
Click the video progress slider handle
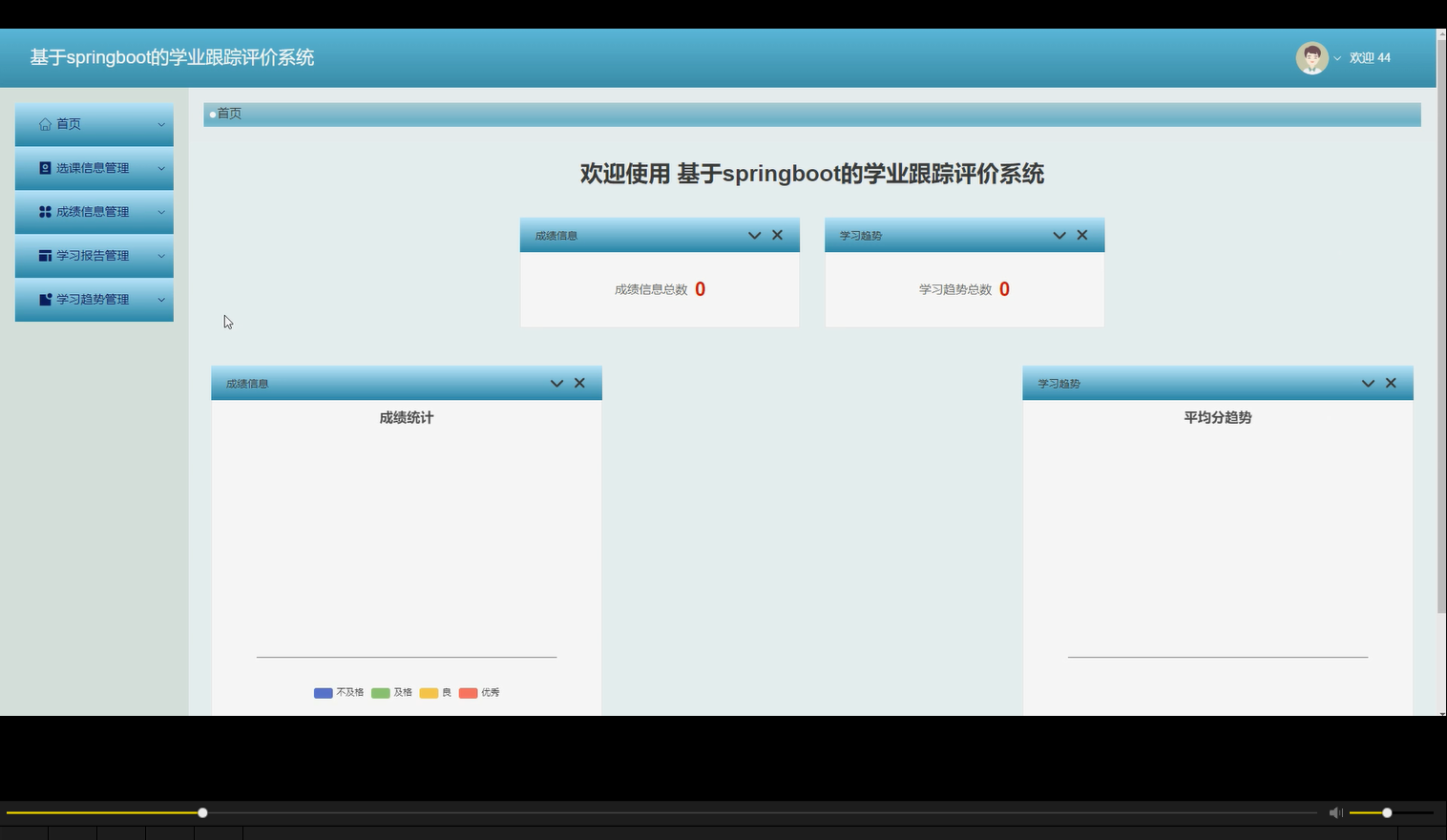pos(202,812)
